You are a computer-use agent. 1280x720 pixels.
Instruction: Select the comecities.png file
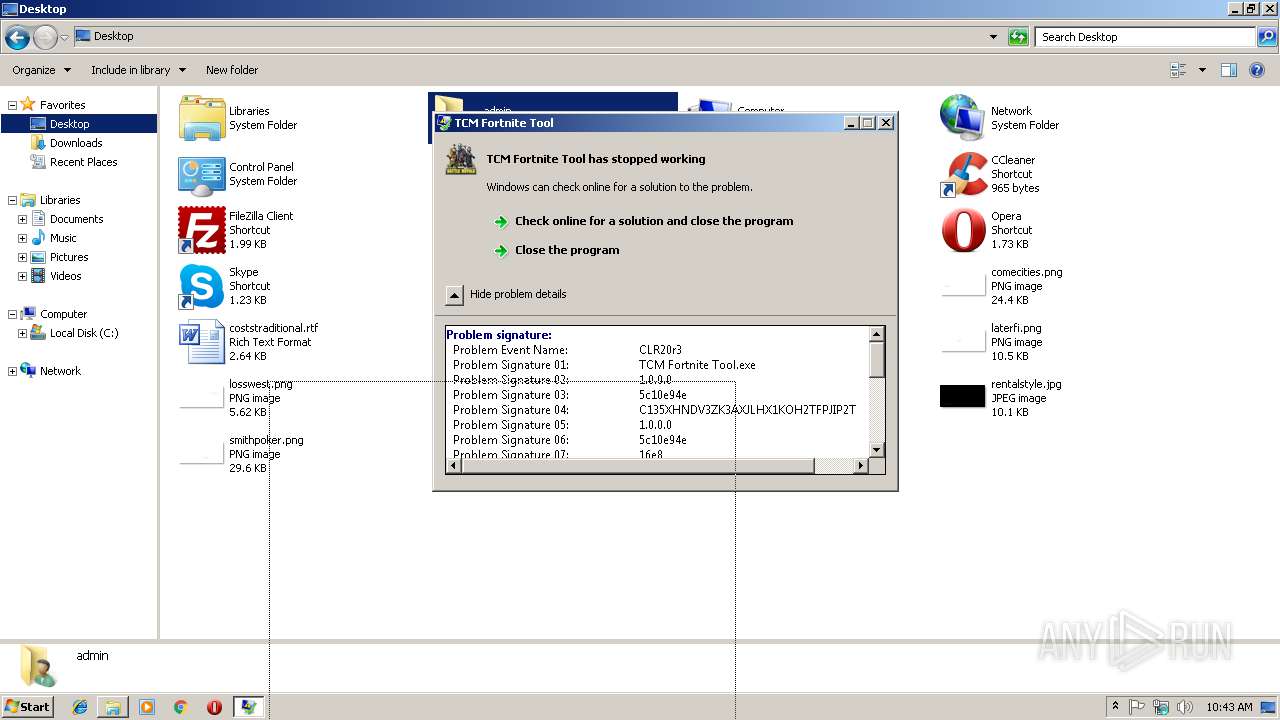(x=1001, y=286)
